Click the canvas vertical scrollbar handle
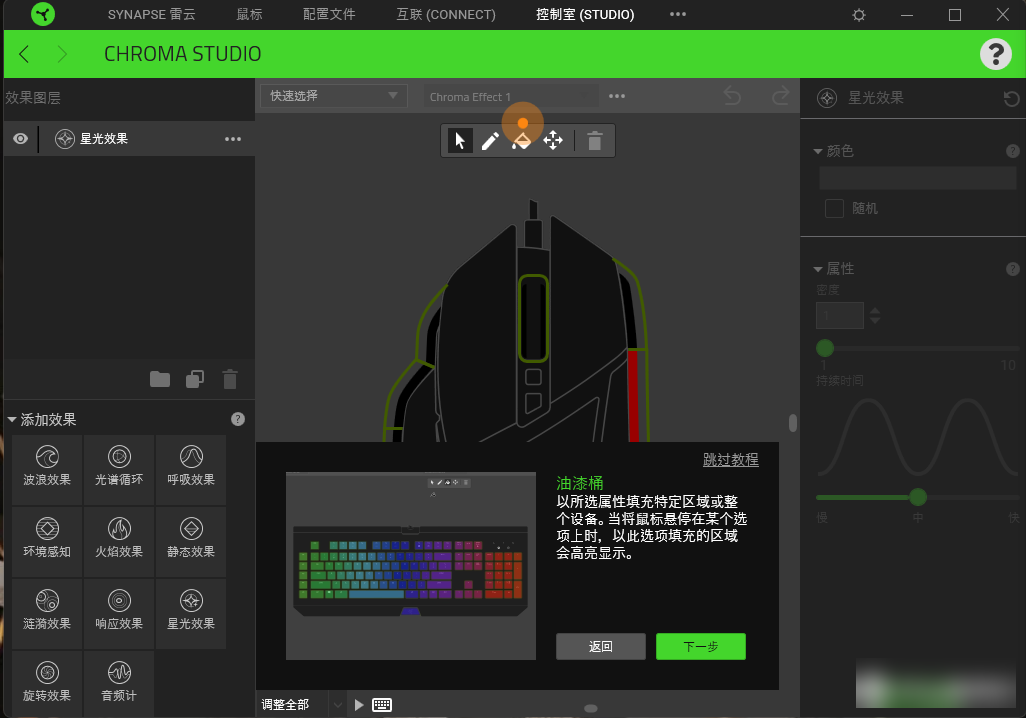This screenshot has width=1026, height=718. (793, 423)
